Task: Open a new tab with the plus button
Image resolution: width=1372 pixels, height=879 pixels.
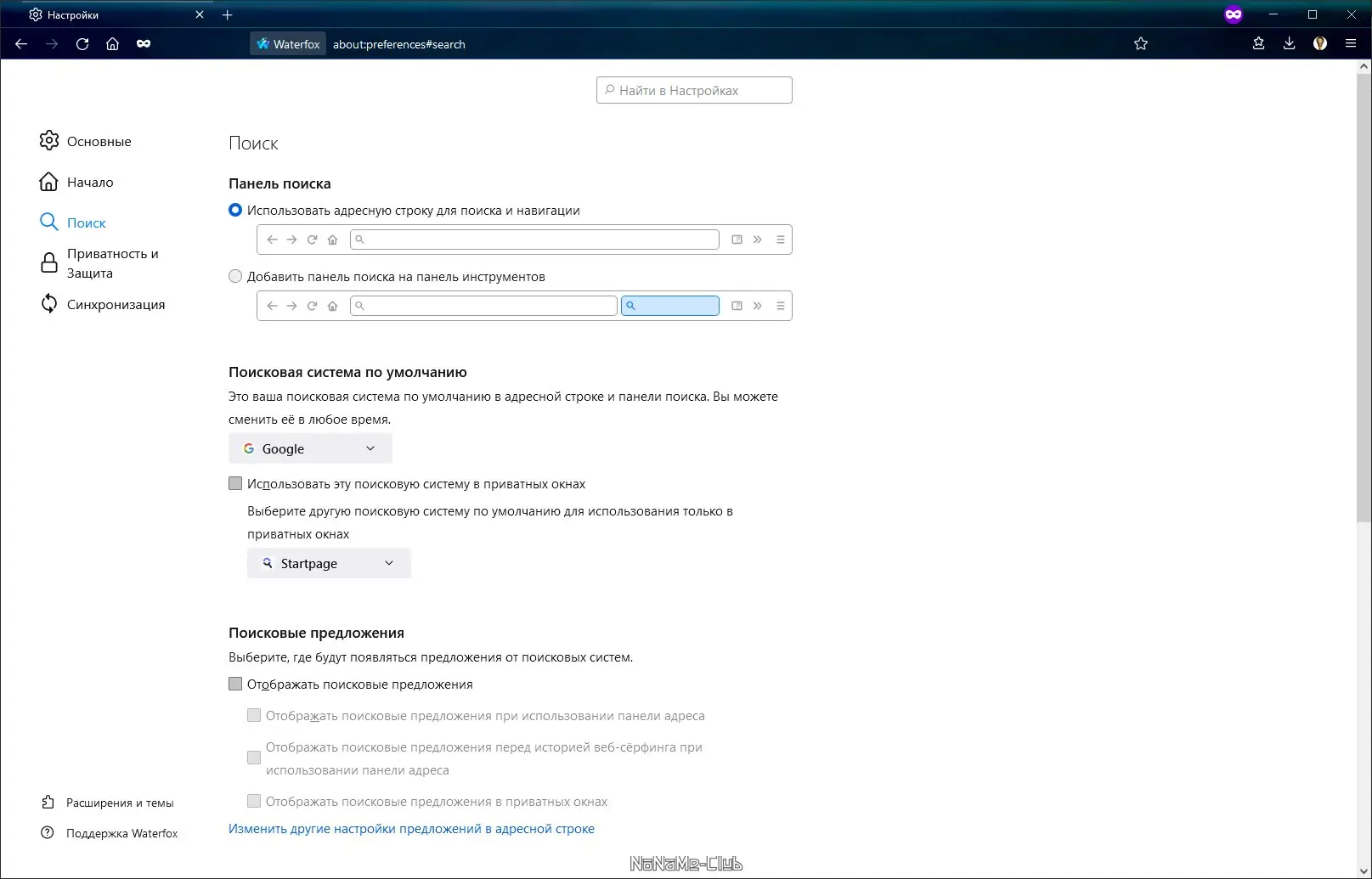Action: 227,14
